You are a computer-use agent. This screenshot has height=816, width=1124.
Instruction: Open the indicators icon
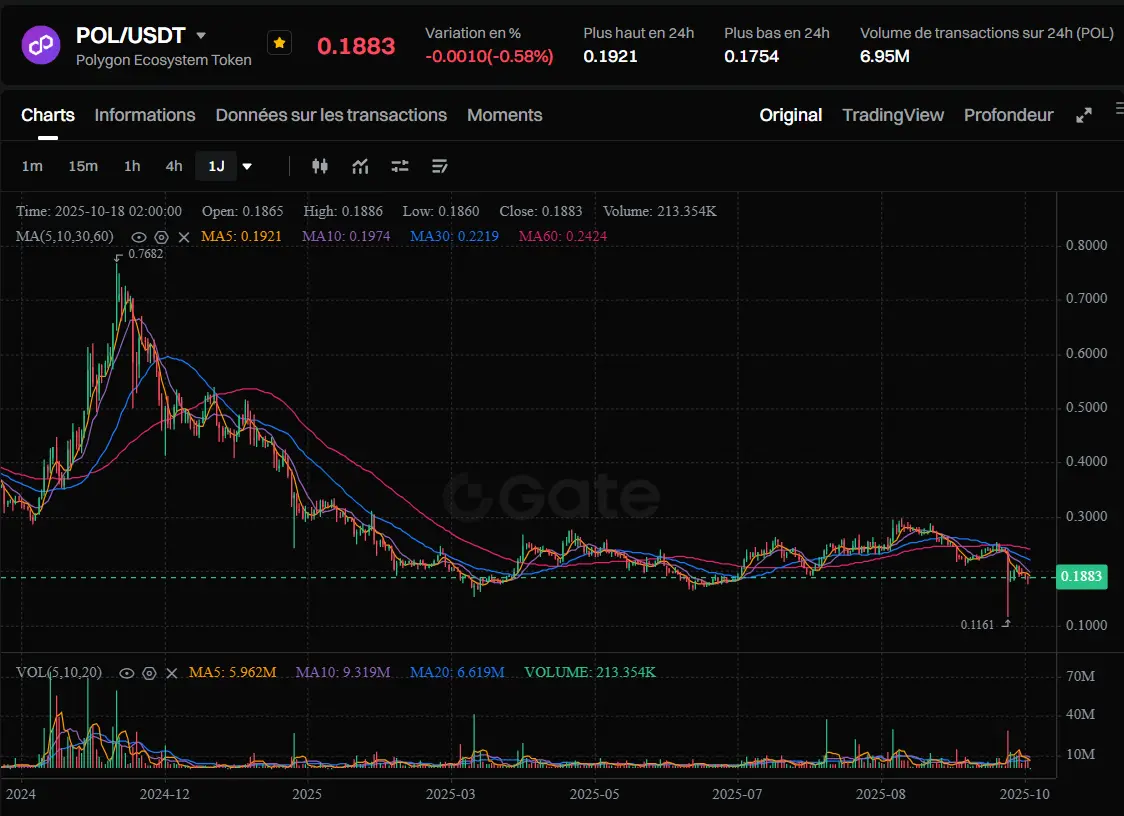pos(361,166)
